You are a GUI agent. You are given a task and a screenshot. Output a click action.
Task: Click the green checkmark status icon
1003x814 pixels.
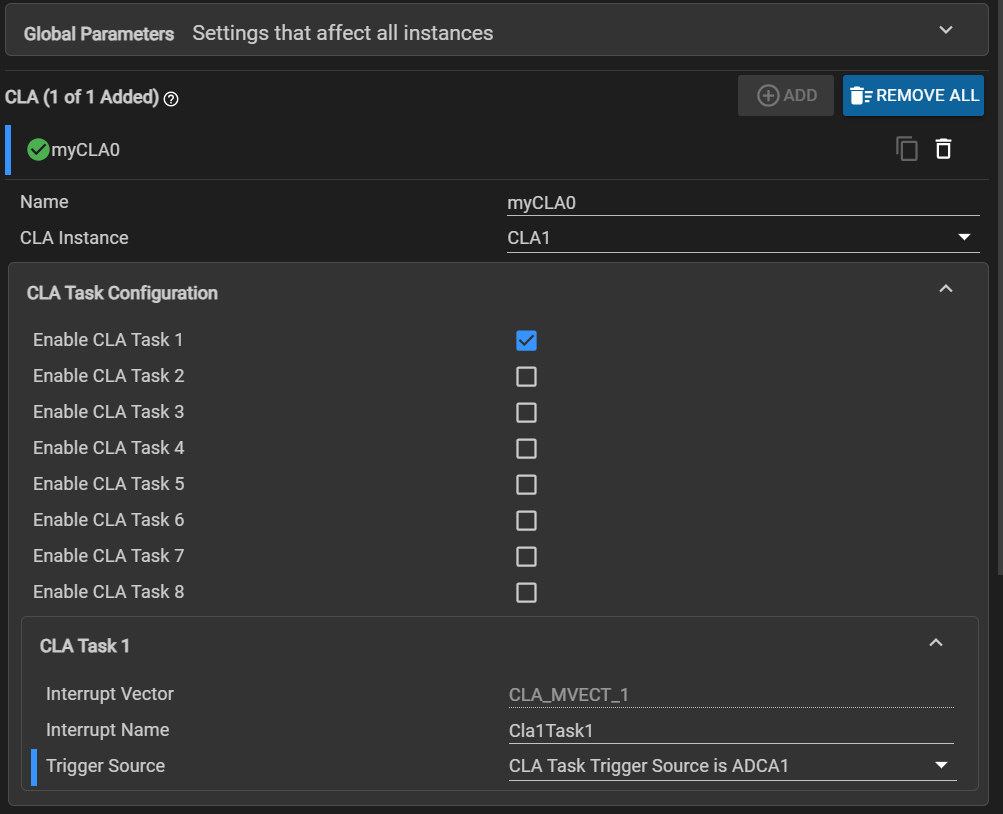(x=38, y=150)
